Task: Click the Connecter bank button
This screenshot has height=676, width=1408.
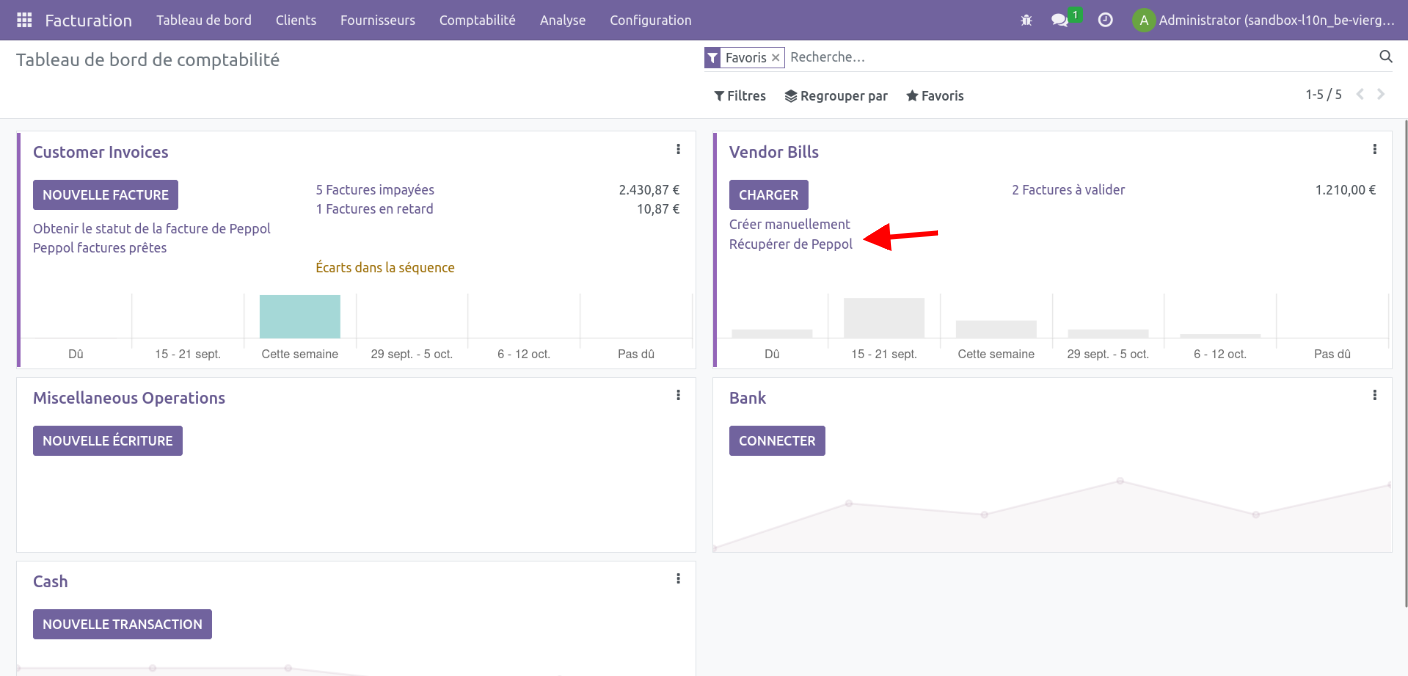Action: [777, 441]
